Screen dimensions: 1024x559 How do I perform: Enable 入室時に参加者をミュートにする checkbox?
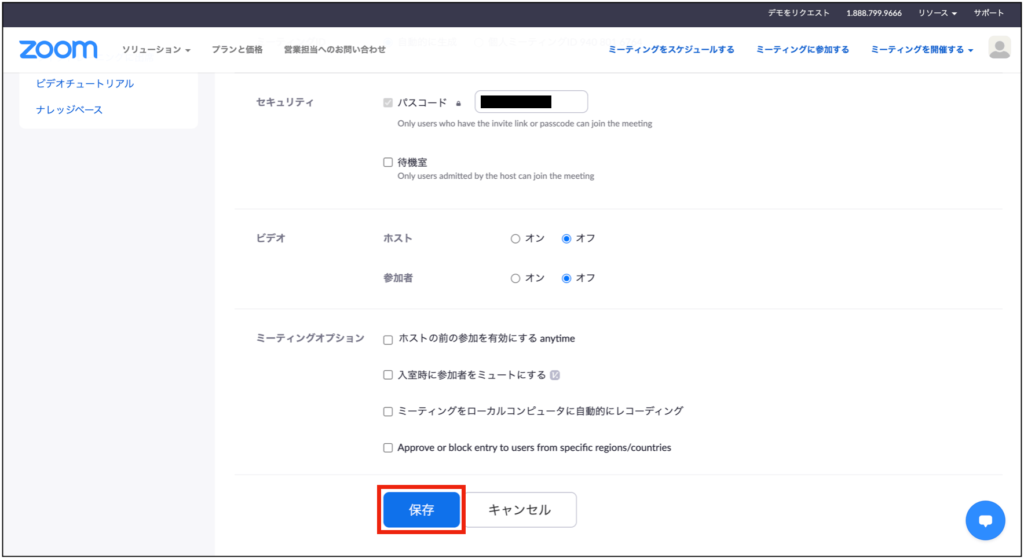pyautogui.click(x=388, y=375)
